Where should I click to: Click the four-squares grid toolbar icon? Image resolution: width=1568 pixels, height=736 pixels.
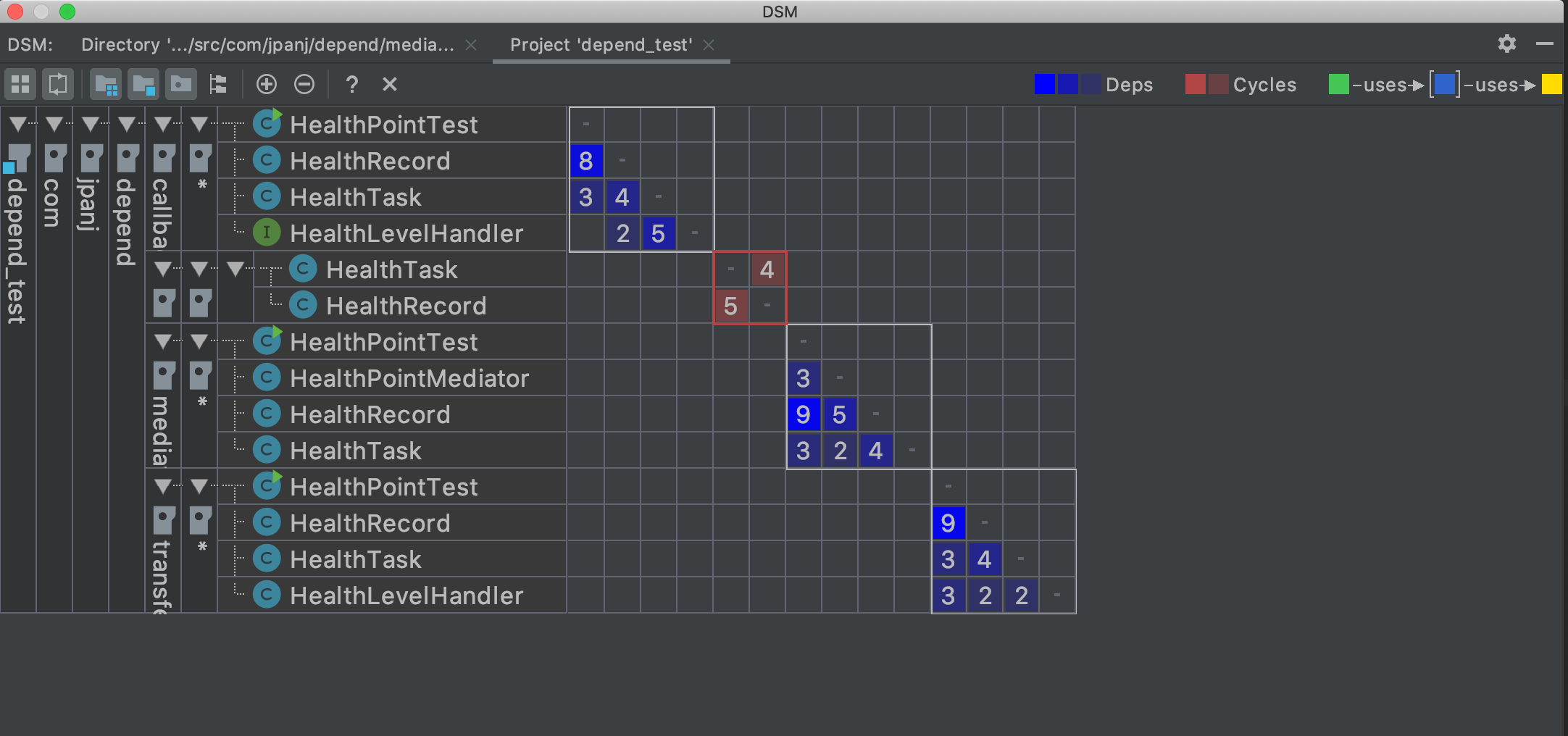point(20,84)
